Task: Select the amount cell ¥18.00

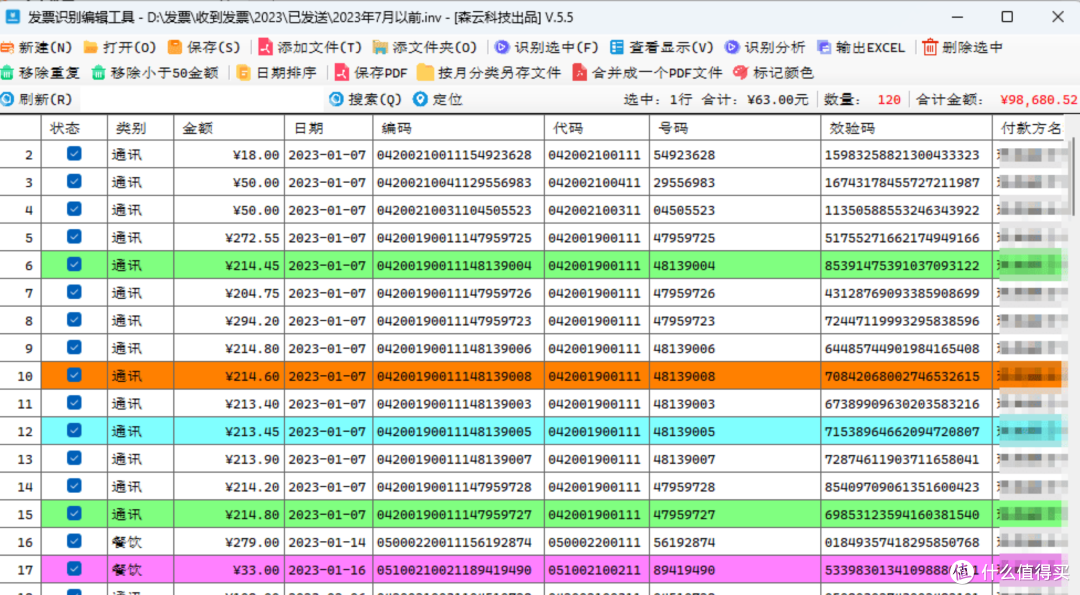Action: (229, 155)
